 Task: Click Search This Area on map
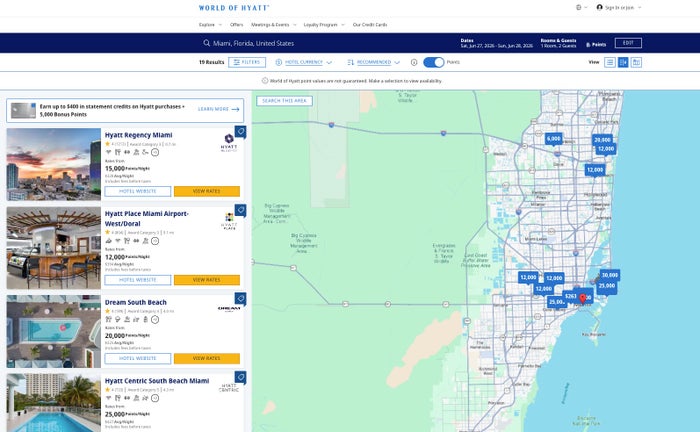pyautogui.click(x=284, y=101)
